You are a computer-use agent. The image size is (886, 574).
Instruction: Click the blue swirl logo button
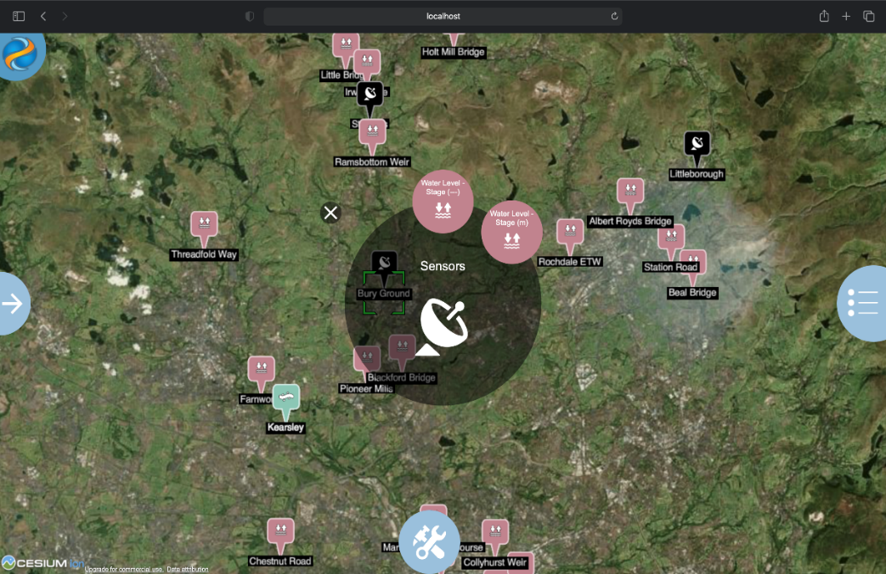tap(20, 54)
